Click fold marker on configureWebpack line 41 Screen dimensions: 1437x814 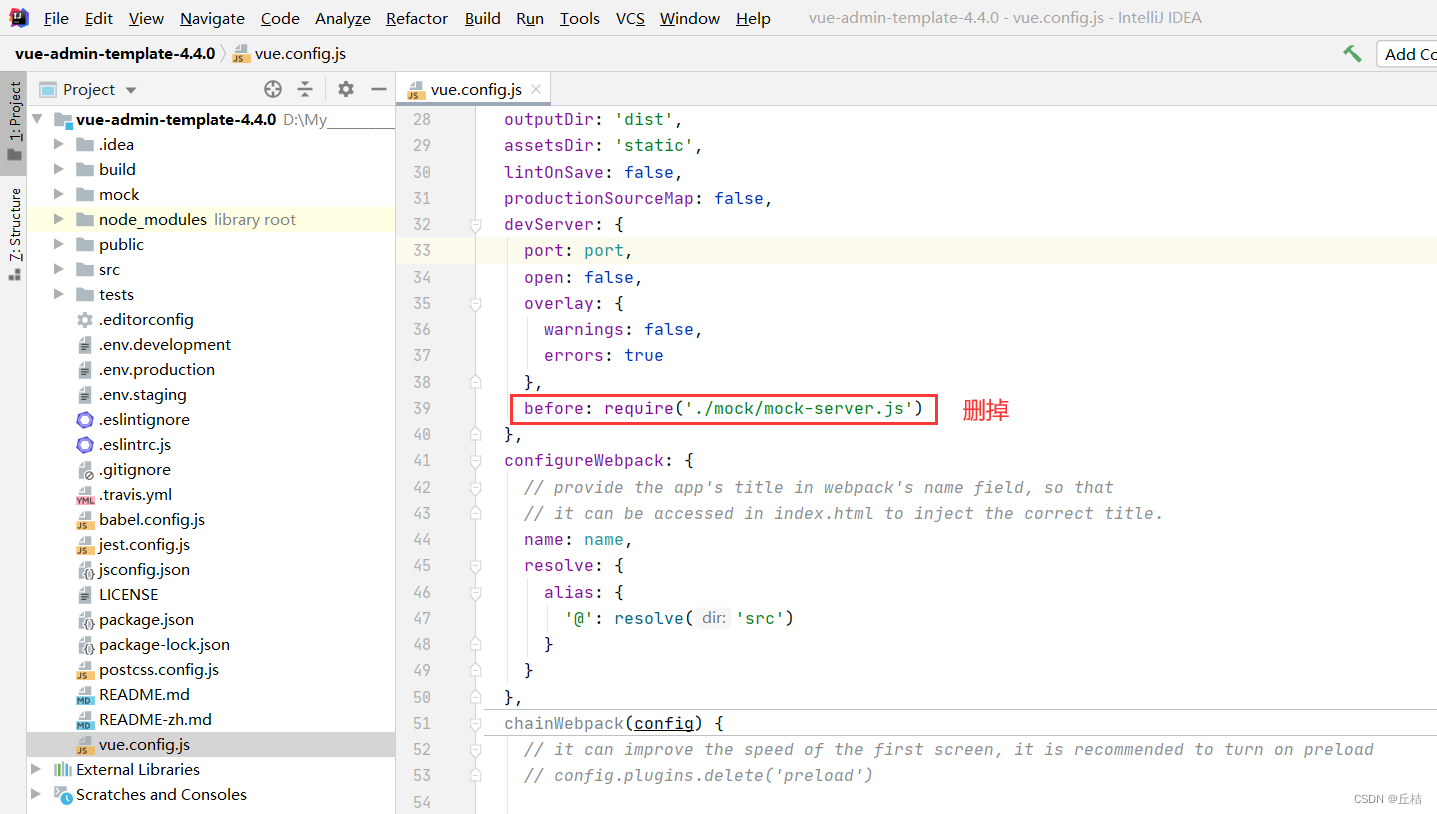(476, 460)
